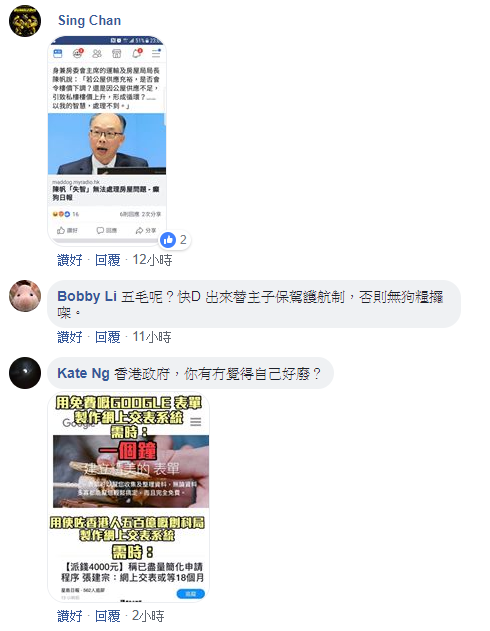Open Sing Chan's profile avatar
490x631 pixels.
(x=25, y=21)
